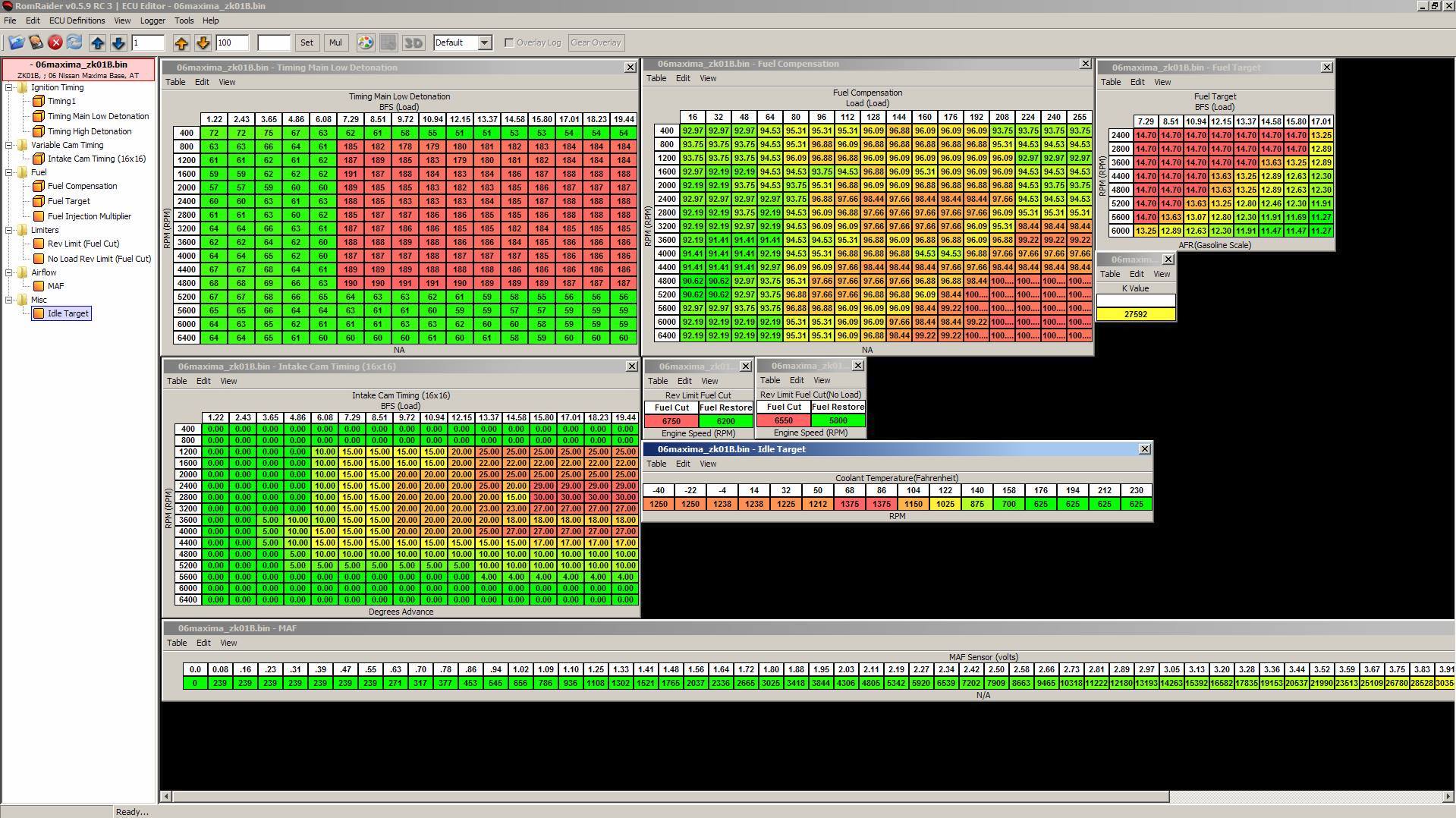Select Intake Cam Timing (16x16) in tree
Viewport: 1456px width, 818px height.
(x=96, y=159)
